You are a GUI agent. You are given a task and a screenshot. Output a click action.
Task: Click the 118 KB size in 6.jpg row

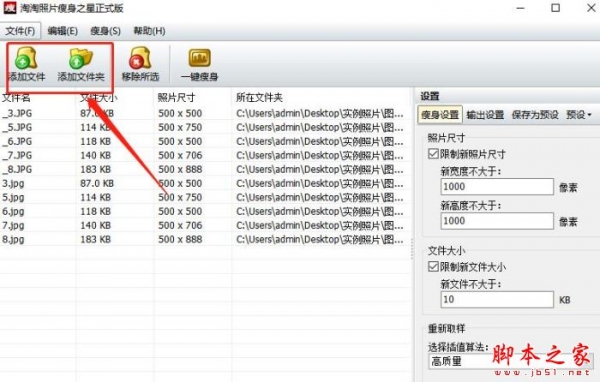(95, 211)
